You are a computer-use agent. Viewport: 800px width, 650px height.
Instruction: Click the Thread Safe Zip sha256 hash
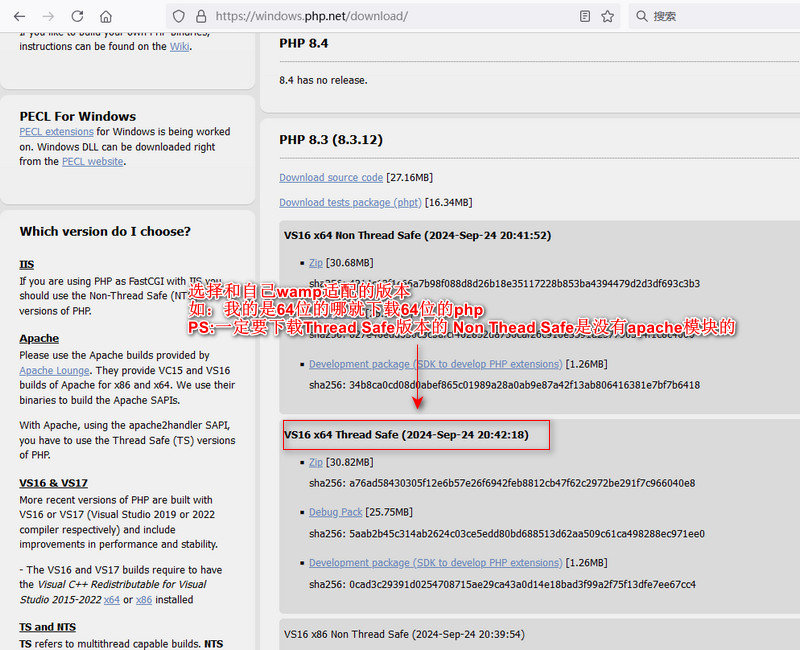click(x=502, y=483)
